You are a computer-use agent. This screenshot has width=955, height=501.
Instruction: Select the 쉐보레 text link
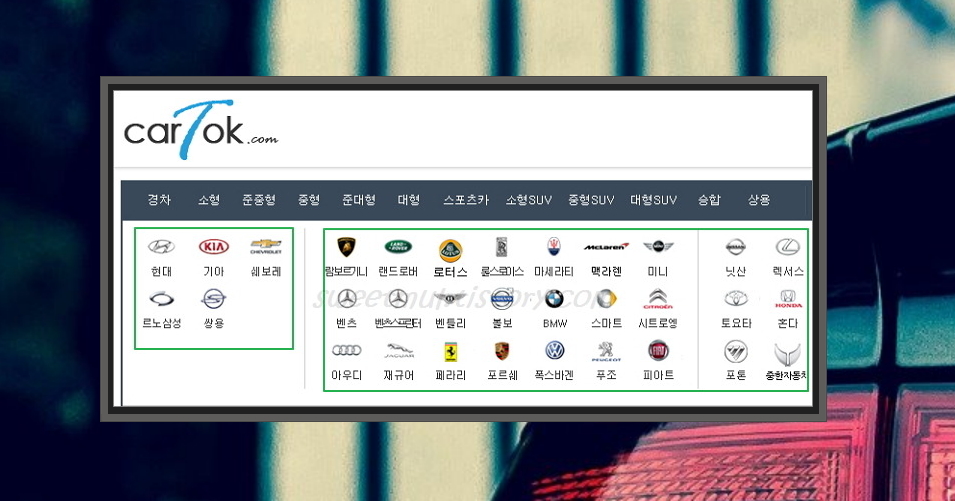[x=266, y=272]
